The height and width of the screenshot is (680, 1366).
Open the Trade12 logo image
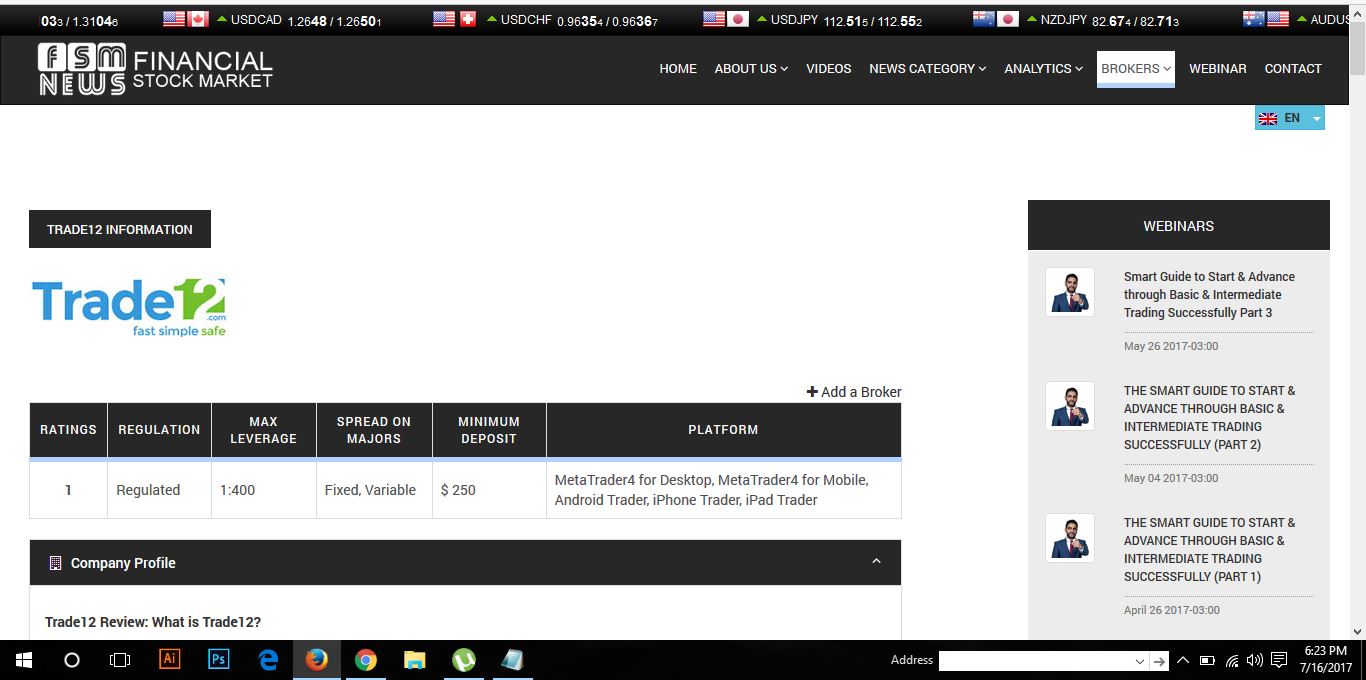pyautogui.click(x=129, y=307)
